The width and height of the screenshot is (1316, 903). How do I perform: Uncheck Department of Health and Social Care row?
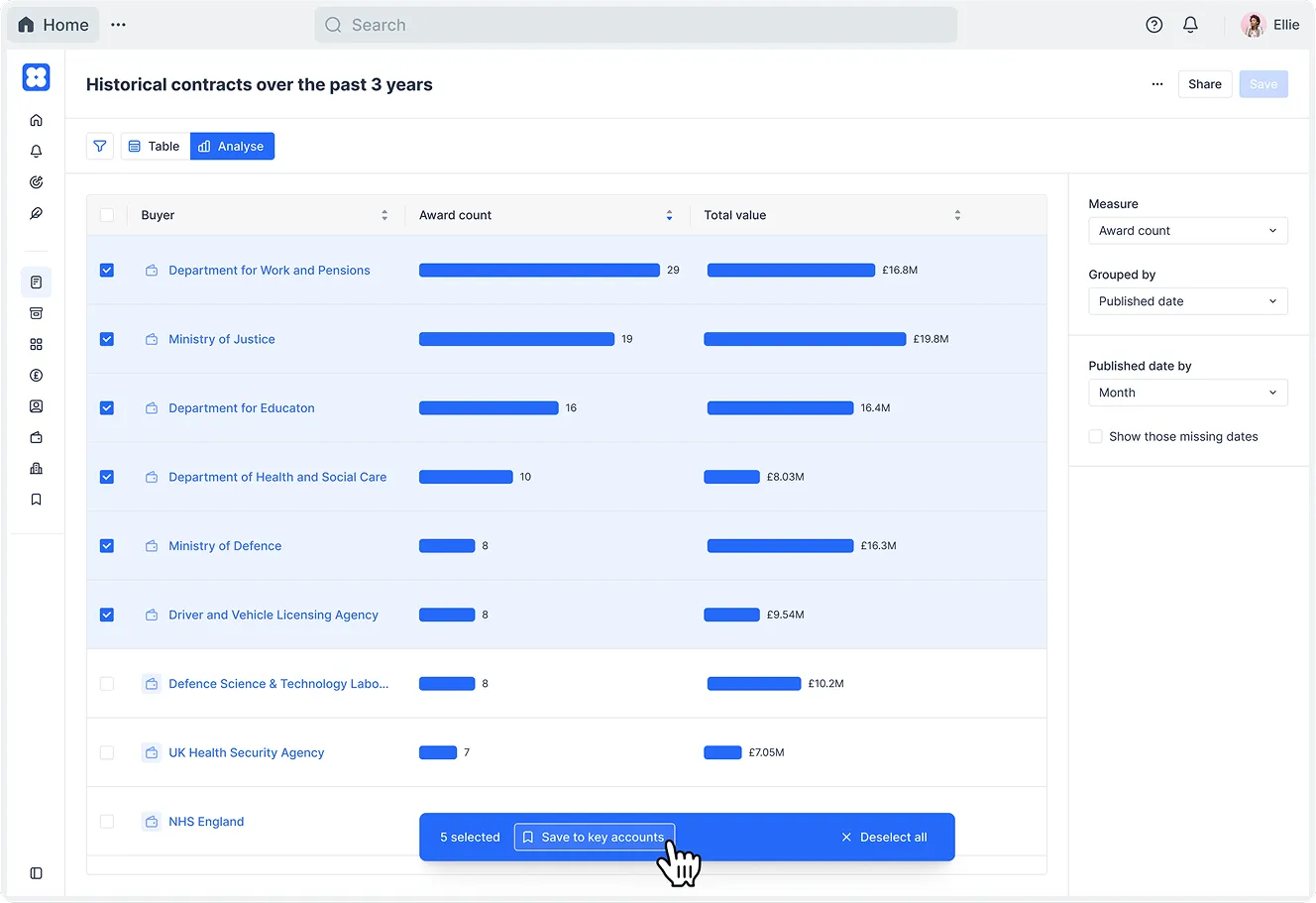click(x=107, y=477)
